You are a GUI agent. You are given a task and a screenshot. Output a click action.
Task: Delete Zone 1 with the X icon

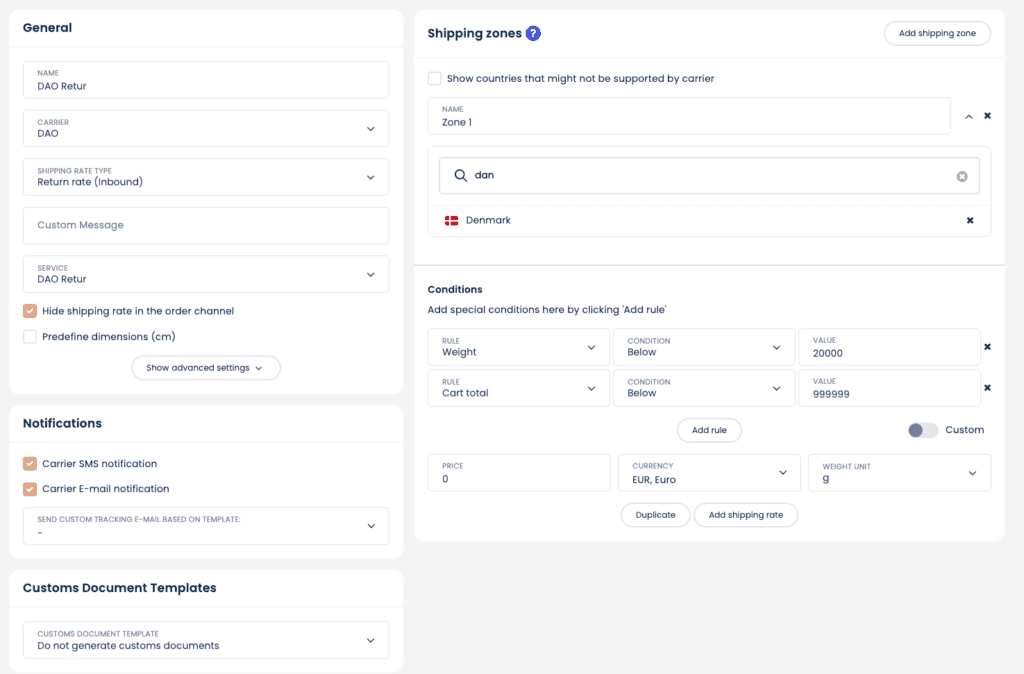(987, 116)
